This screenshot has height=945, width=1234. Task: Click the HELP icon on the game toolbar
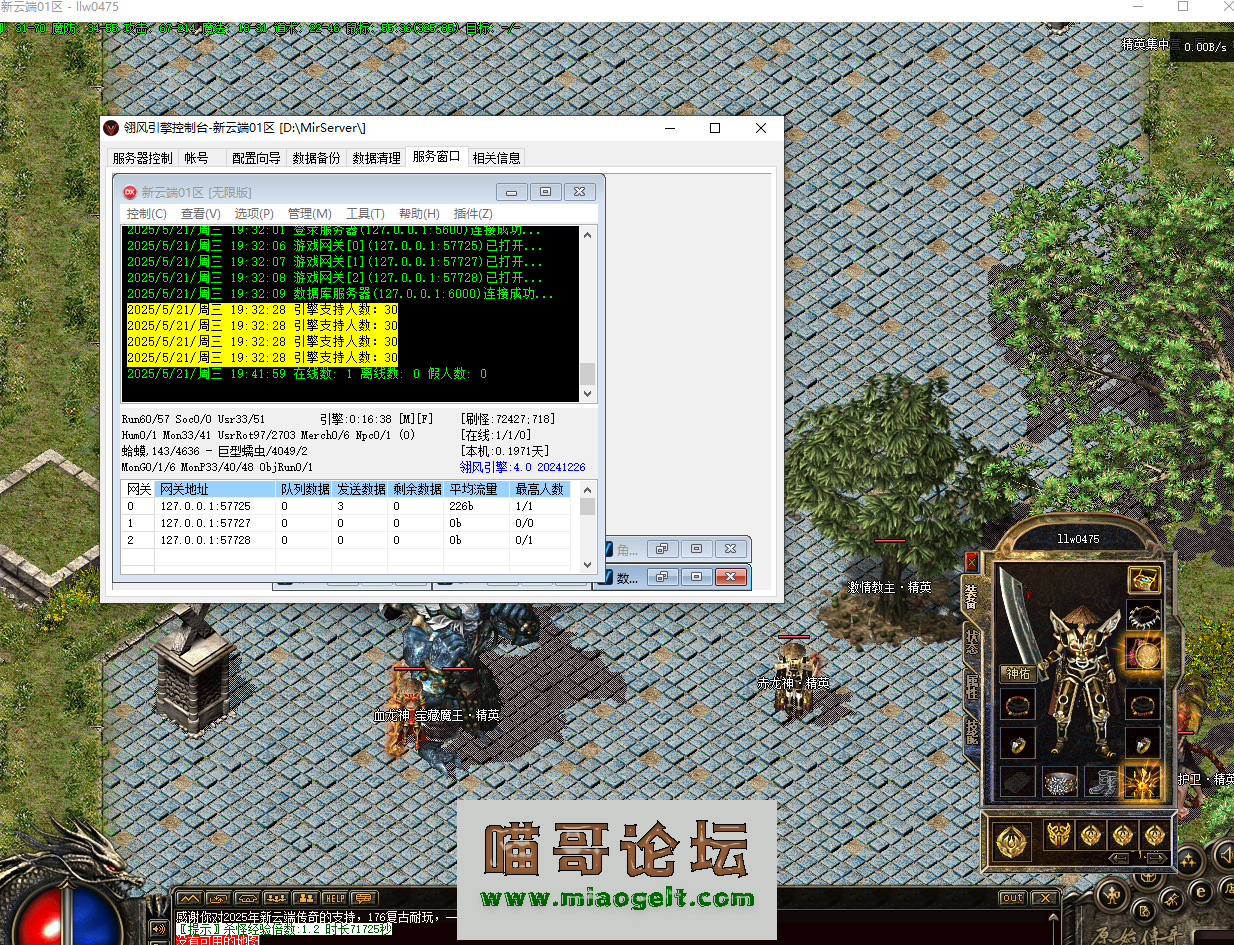[x=336, y=898]
